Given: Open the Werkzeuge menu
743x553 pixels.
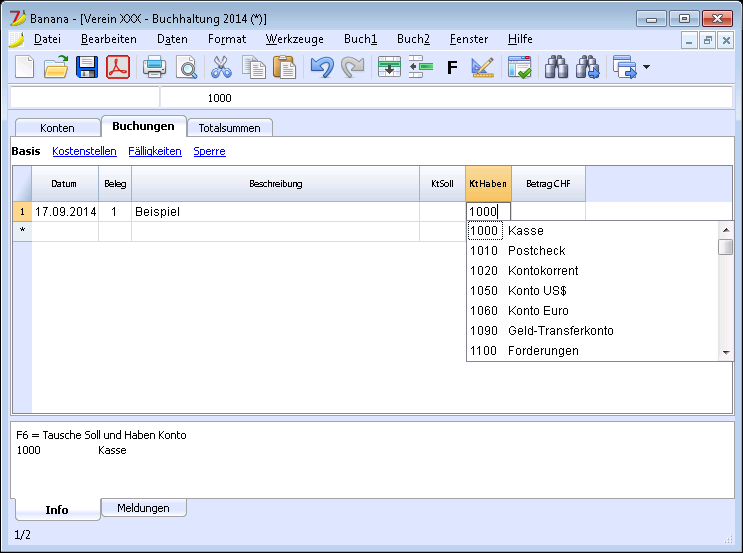Looking at the screenshot, I should pos(295,39).
